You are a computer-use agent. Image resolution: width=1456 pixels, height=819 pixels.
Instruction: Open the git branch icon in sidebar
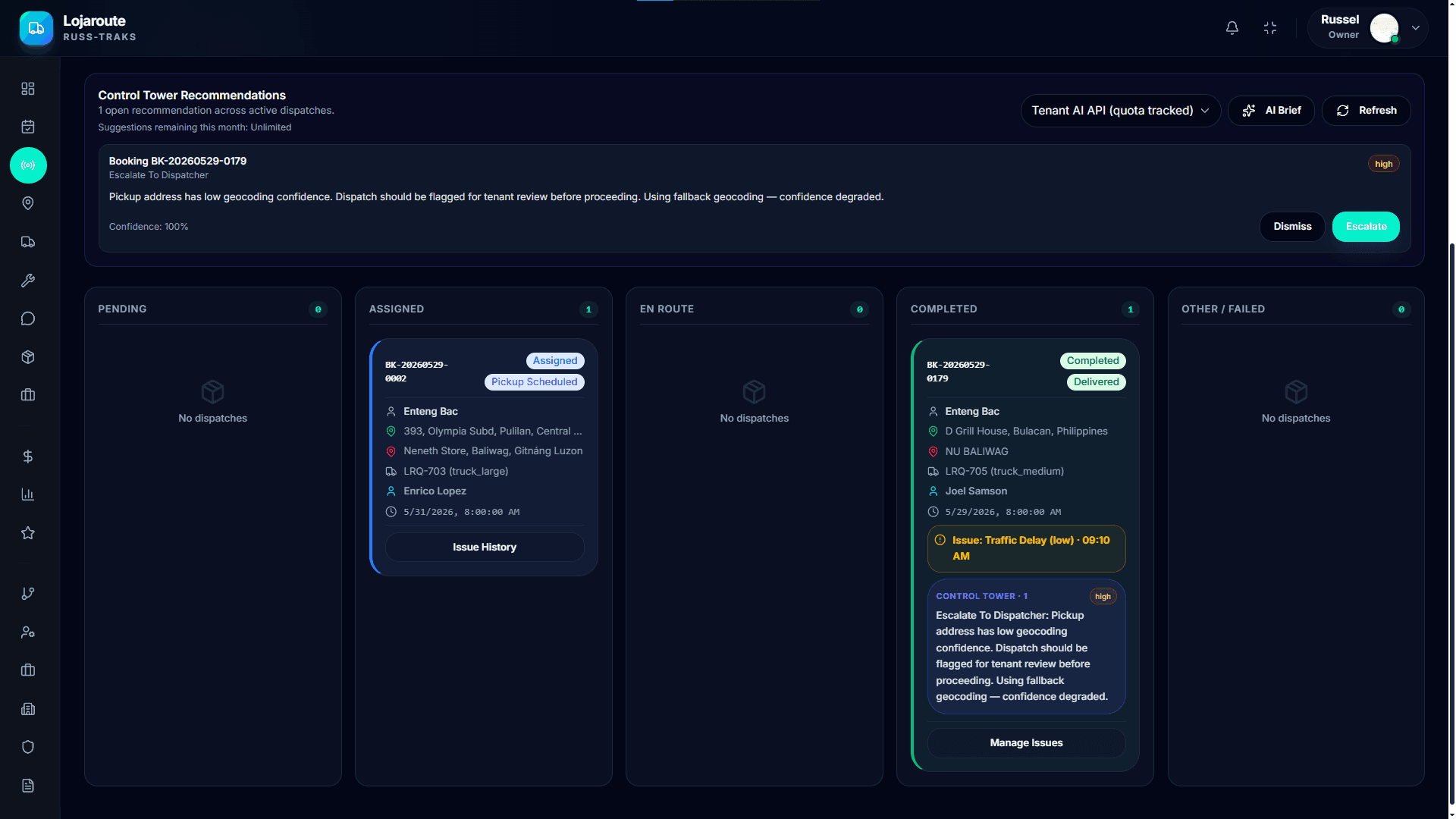click(28, 594)
